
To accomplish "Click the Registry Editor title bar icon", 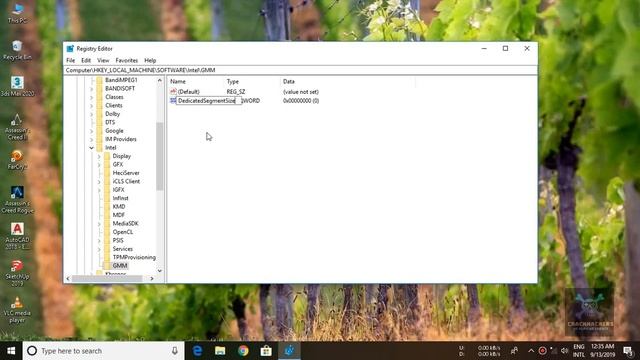I will coord(70,49).
